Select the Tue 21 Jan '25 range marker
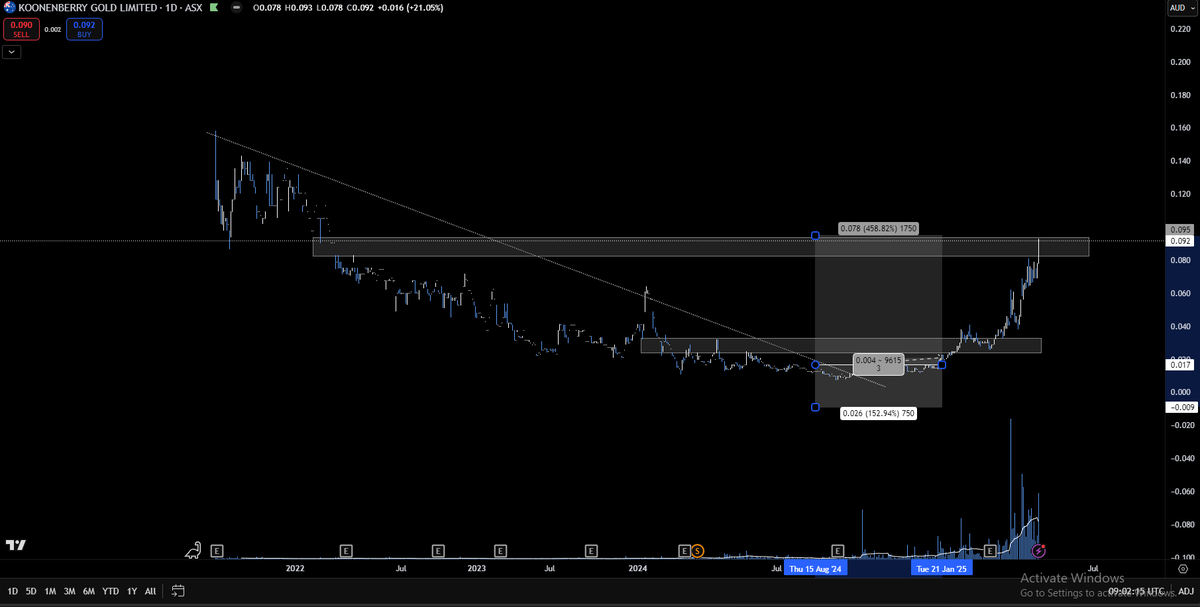Screen dimensions: 1200x607 coord(941,568)
